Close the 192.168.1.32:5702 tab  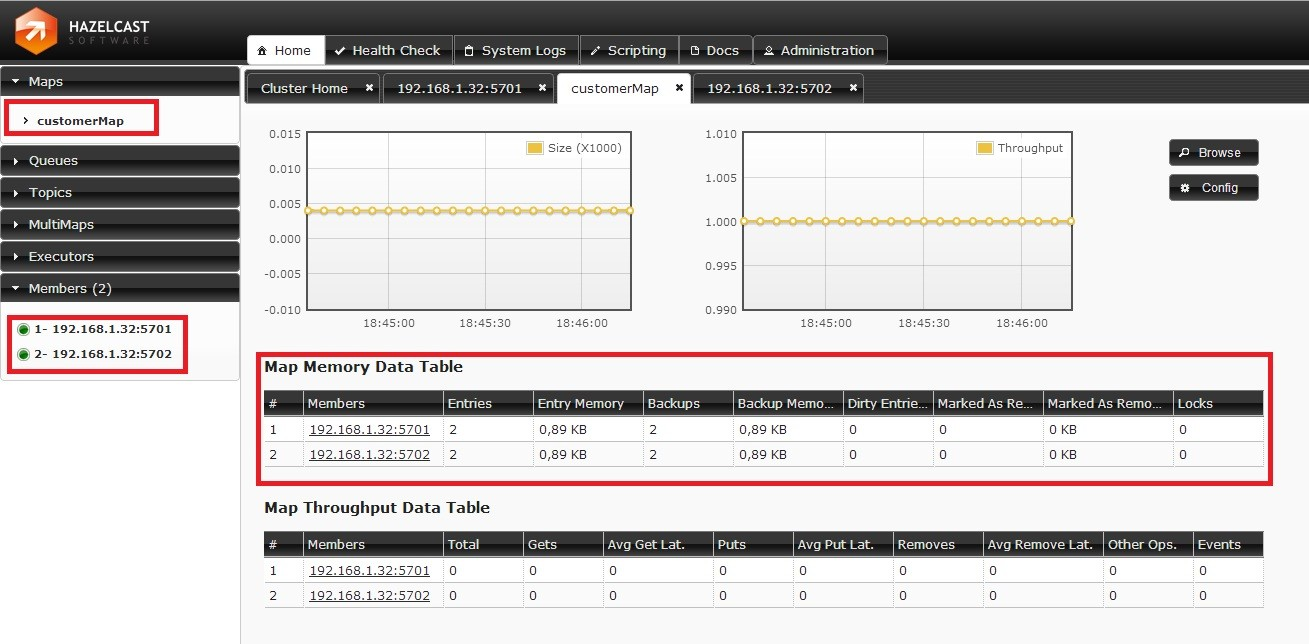[x=853, y=88]
